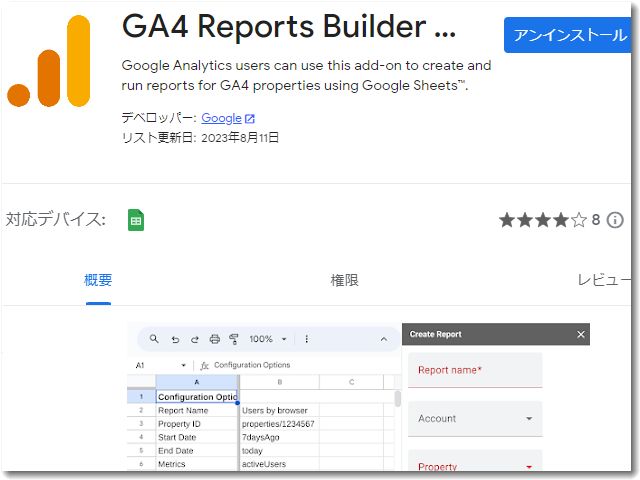Click the 'Users by browser' cell
Viewport: 640px width, 480px height.
pos(280,410)
